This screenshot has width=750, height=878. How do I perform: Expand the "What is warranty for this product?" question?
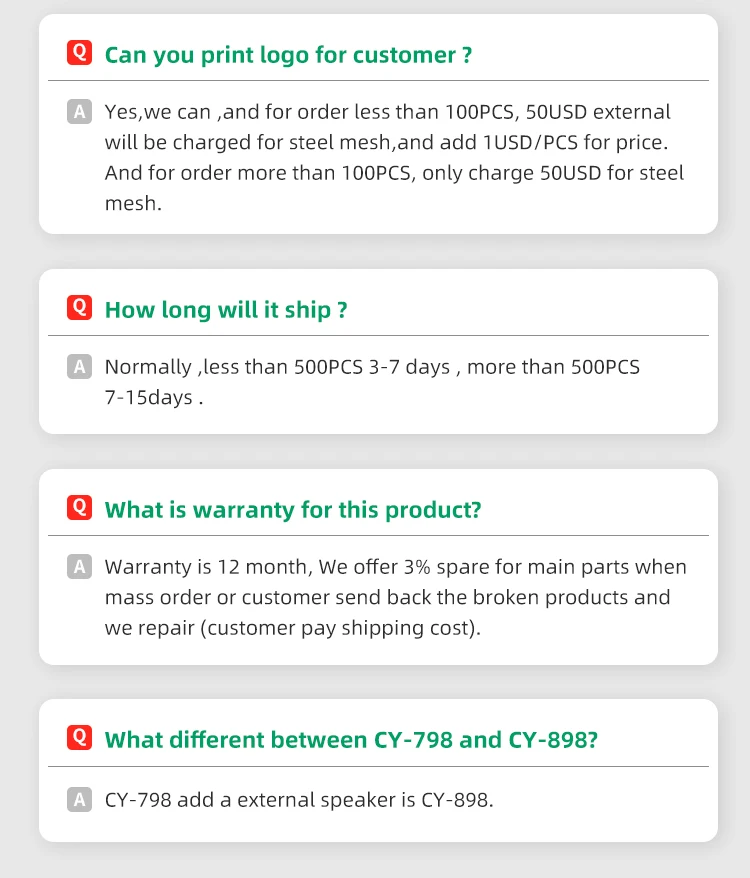[293, 510]
